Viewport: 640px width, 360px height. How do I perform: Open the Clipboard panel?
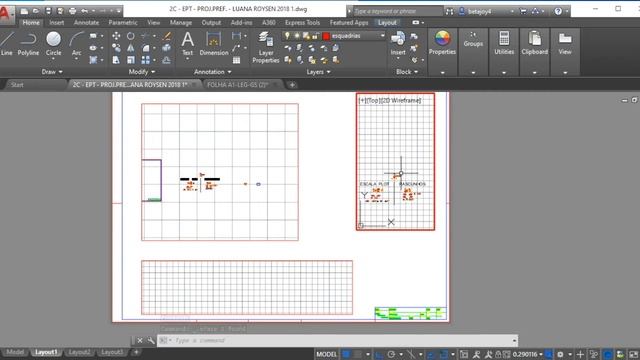(x=534, y=43)
